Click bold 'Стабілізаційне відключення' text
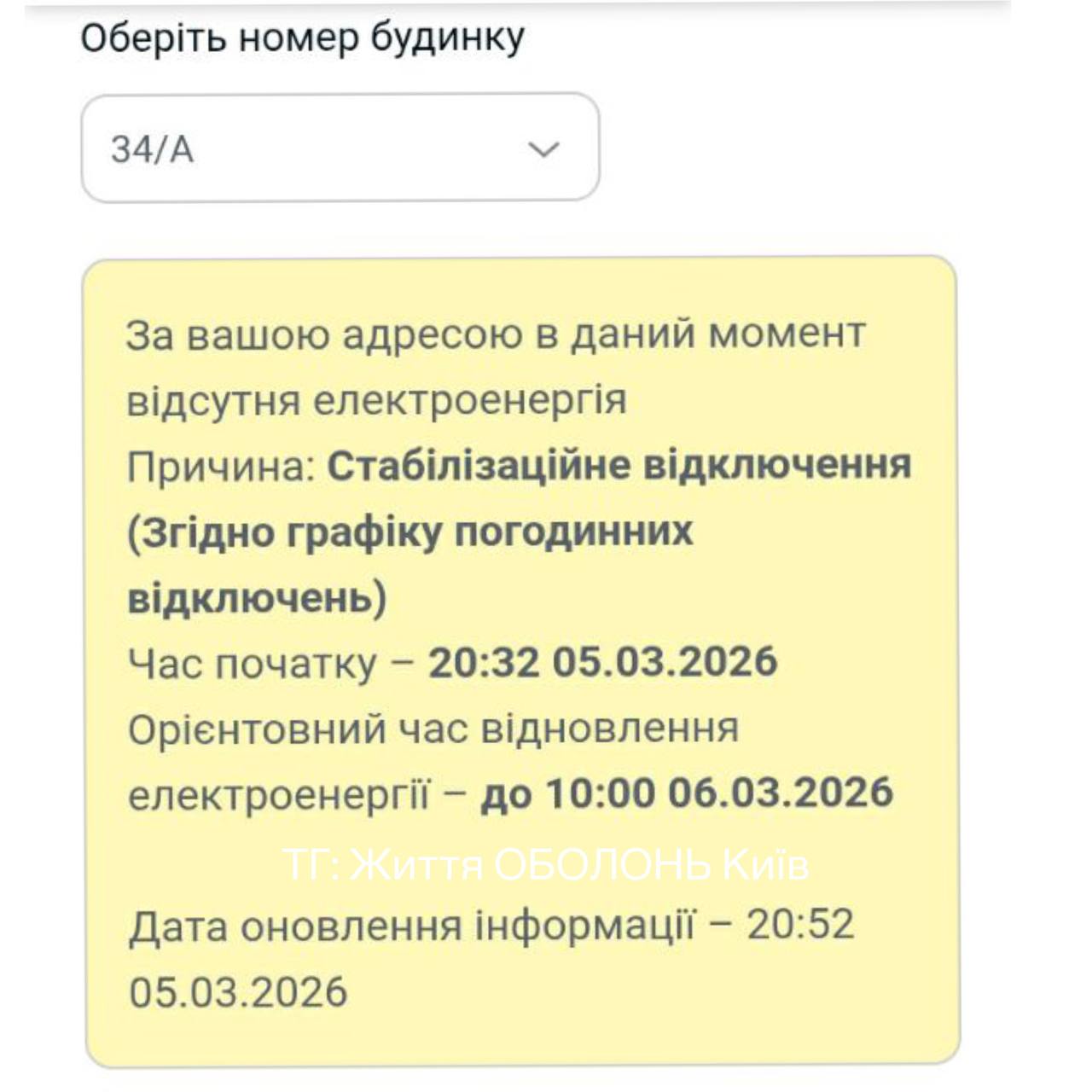Image resolution: width=1092 pixels, height=1092 pixels. pos(619,466)
